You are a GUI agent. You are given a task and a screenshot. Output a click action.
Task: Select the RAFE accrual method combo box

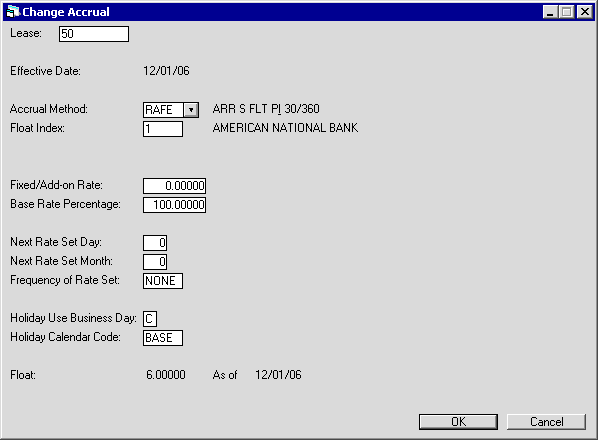(171, 110)
